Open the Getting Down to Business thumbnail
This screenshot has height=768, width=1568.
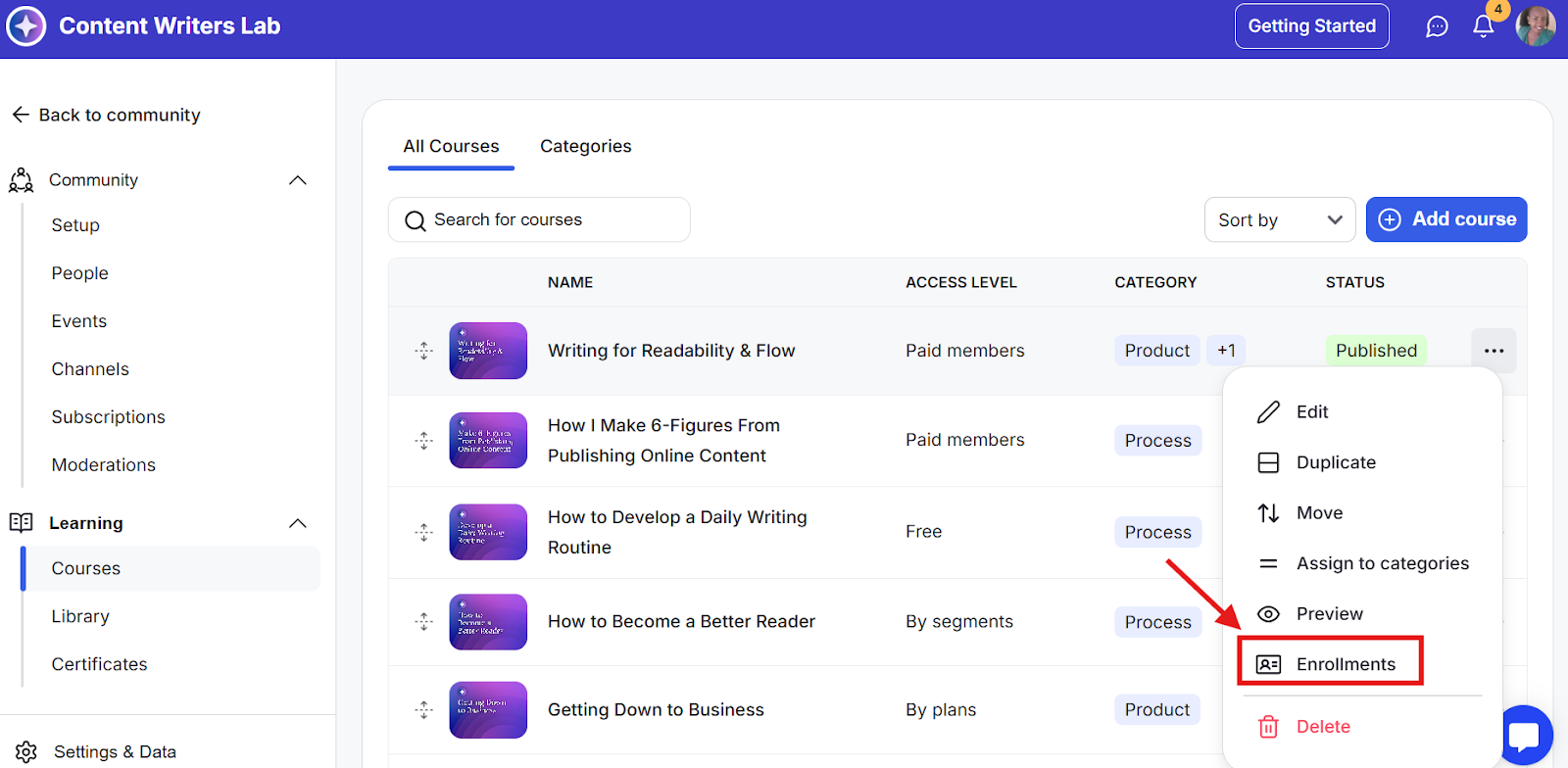click(x=488, y=710)
